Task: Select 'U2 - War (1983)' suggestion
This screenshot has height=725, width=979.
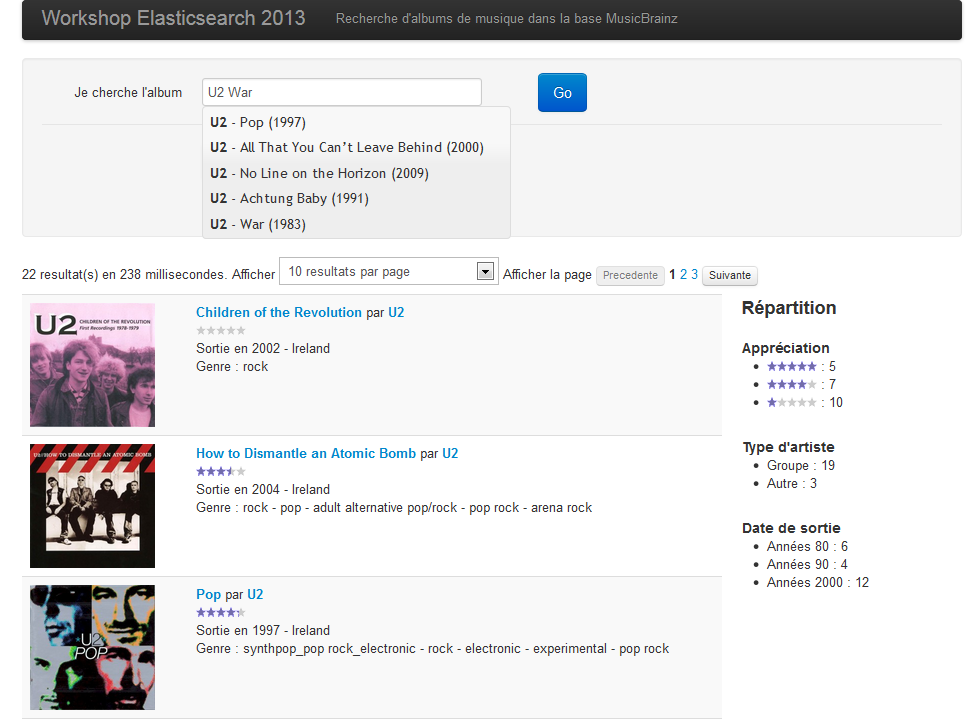Action: pos(258,224)
